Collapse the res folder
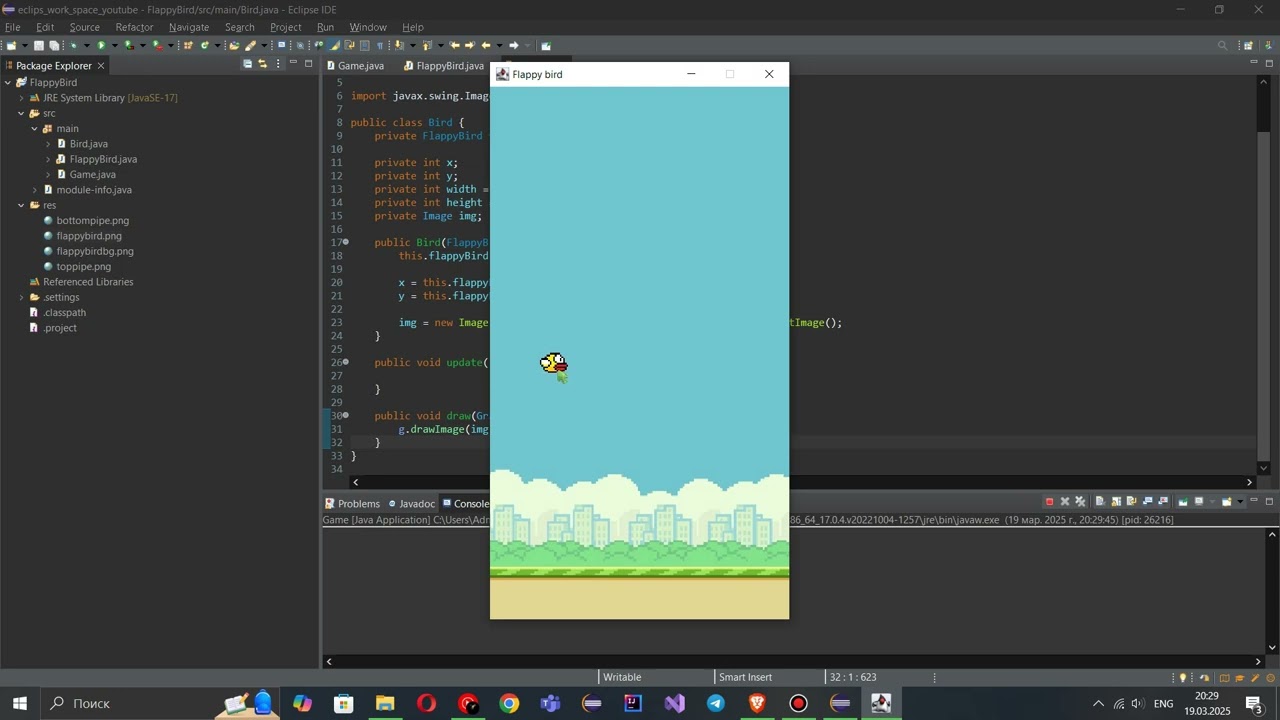1280x720 pixels. tap(21, 205)
